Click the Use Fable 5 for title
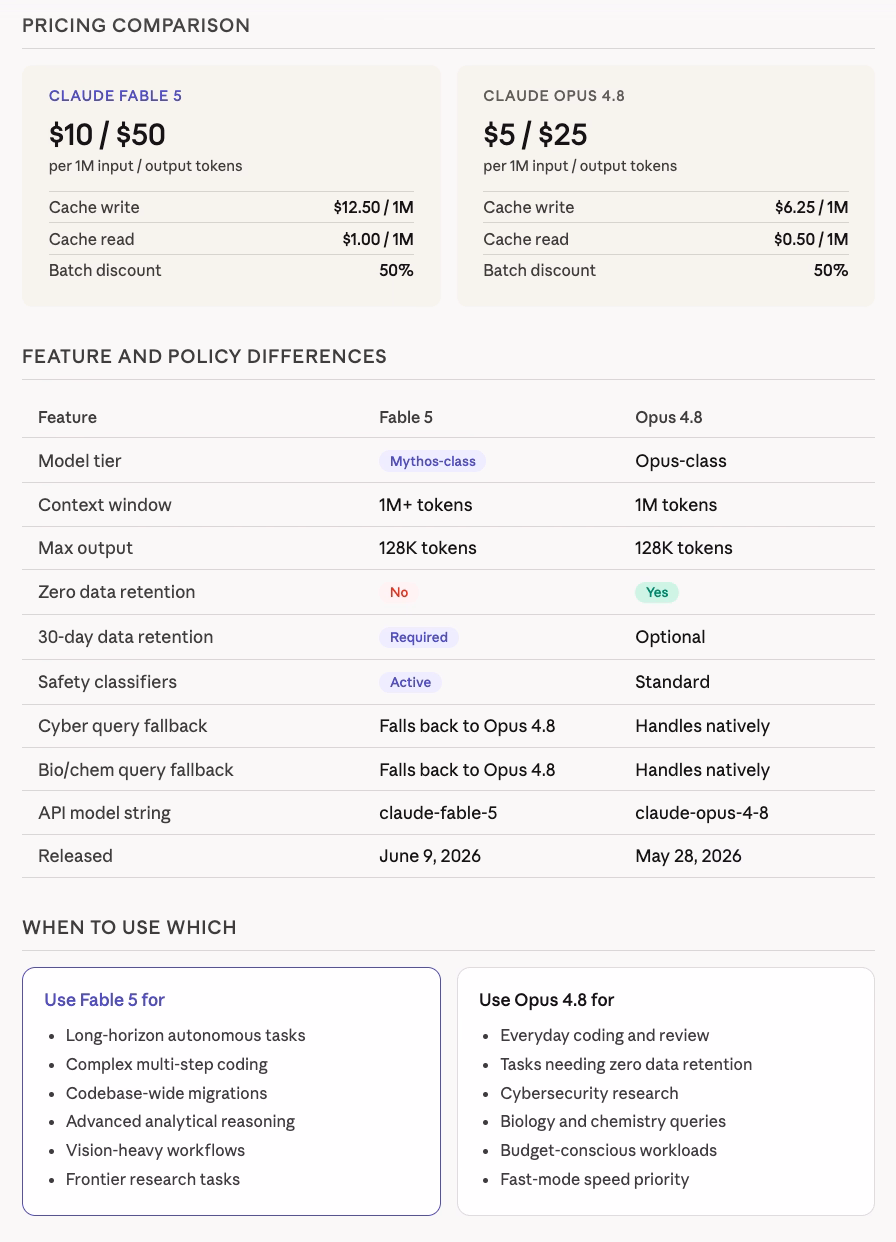This screenshot has height=1242, width=896. (x=104, y=1000)
